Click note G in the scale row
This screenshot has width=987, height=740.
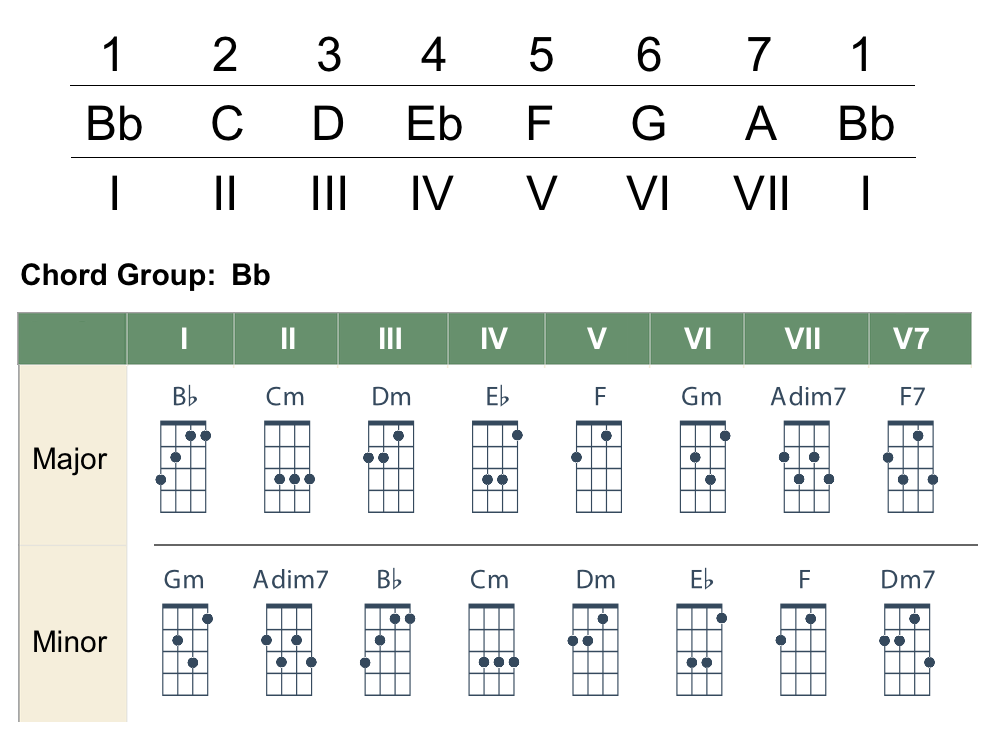tap(649, 125)
